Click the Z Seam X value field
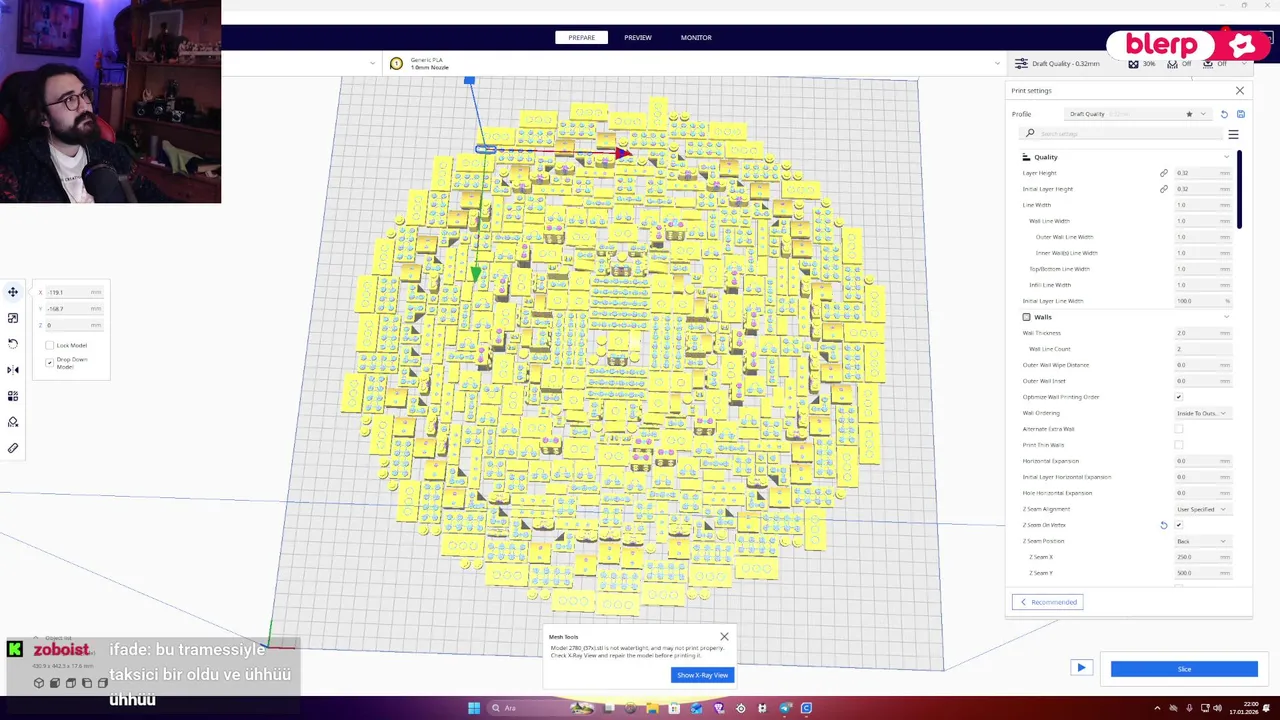Viewport: 1280px width, 720px height. (x=1203, y=557)
